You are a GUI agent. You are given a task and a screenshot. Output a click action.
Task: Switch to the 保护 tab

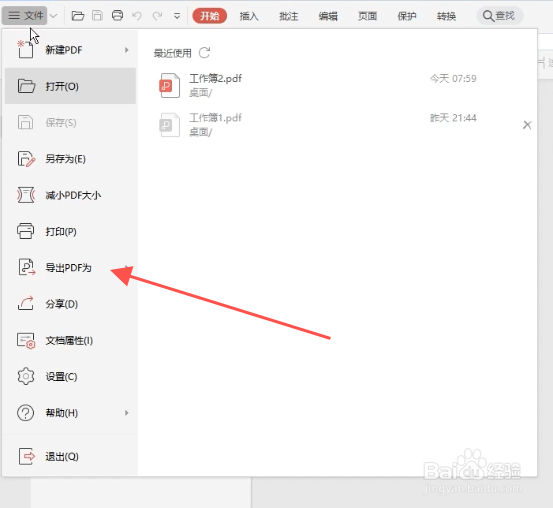tap(407, 16)
